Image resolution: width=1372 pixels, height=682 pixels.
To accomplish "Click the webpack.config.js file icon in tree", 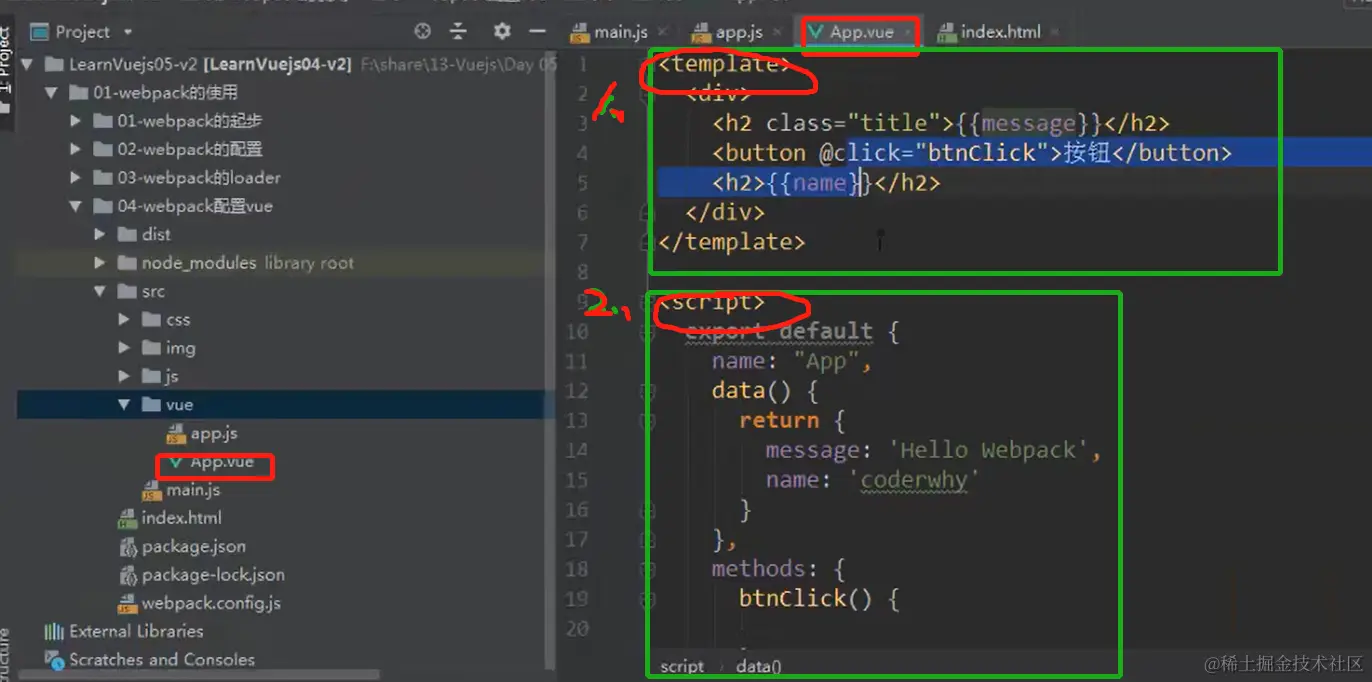I will tap(128, 603).
